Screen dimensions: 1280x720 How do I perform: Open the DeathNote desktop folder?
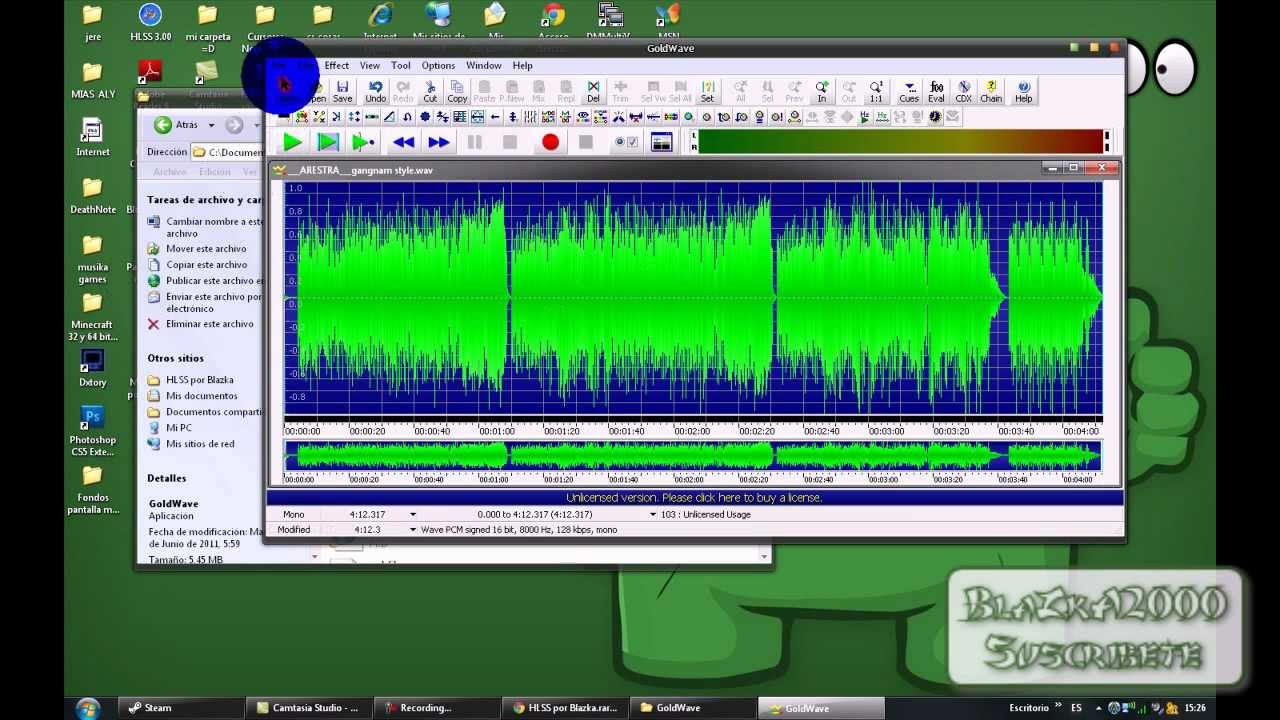[x=92, y=194]
